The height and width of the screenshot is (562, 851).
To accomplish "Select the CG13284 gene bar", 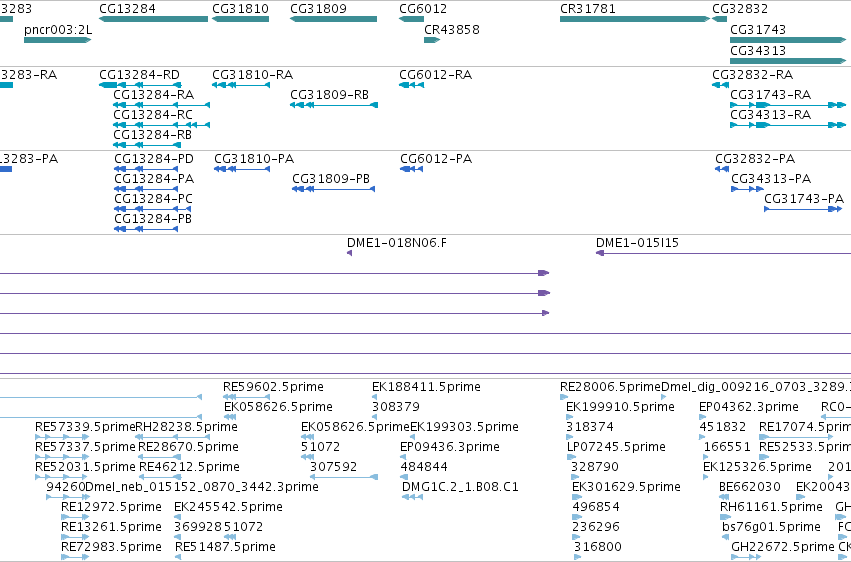I will pos(154,19).
